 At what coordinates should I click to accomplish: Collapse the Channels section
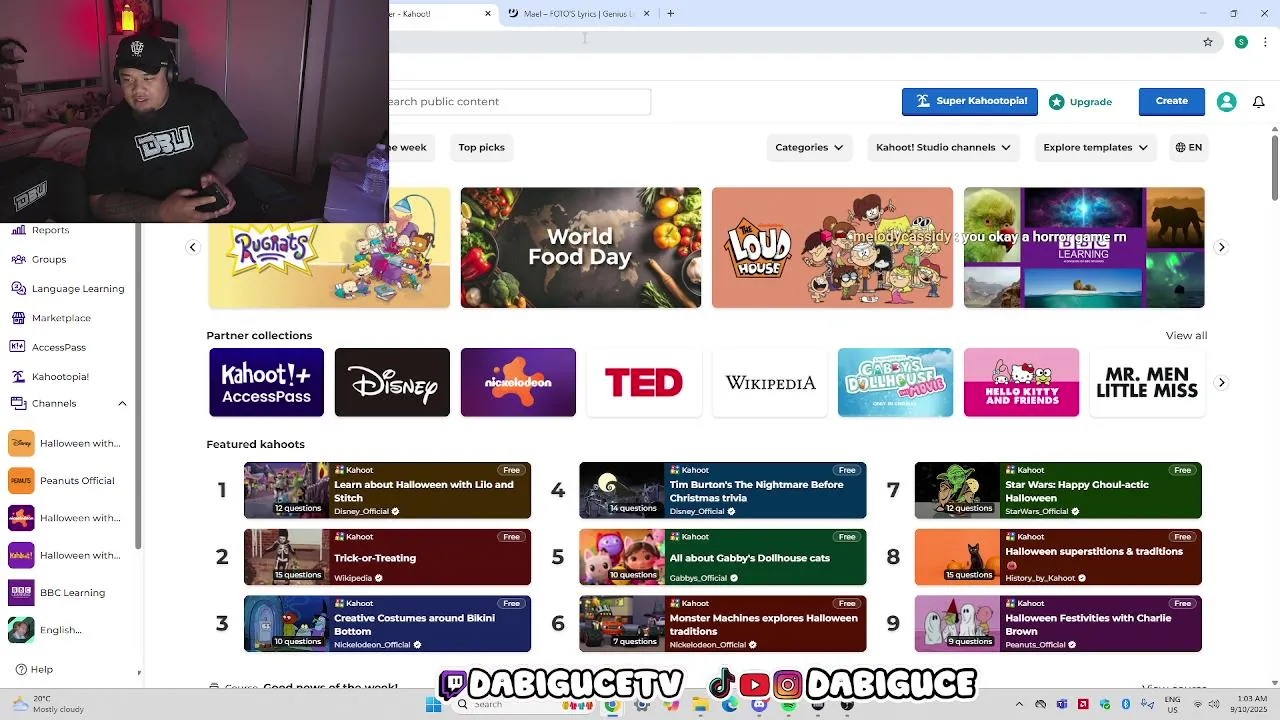point(122,404)
